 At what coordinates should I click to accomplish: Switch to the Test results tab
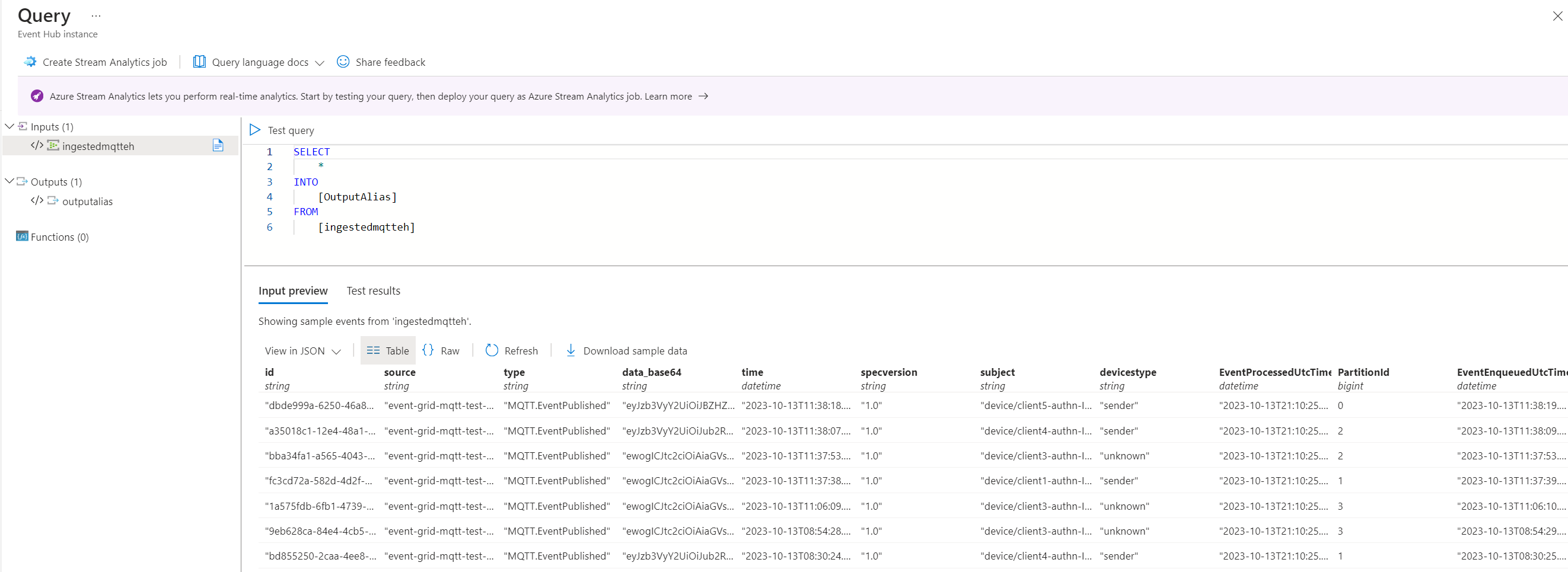373,291
